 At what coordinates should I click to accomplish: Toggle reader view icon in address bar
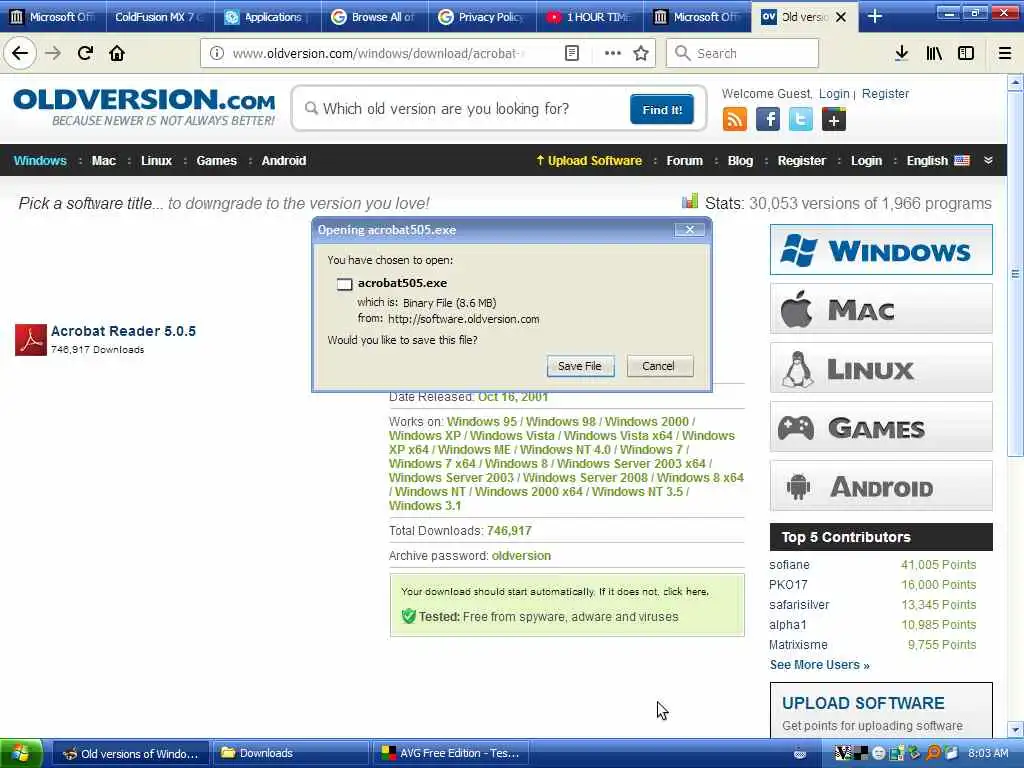click(571, 53)
